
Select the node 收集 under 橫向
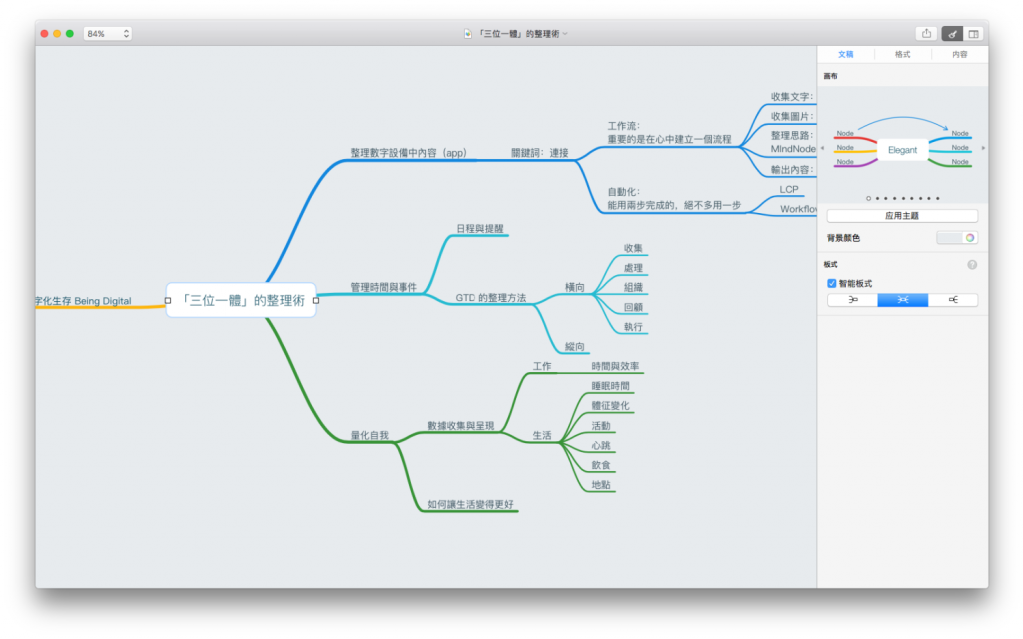[x=633, y=248]
